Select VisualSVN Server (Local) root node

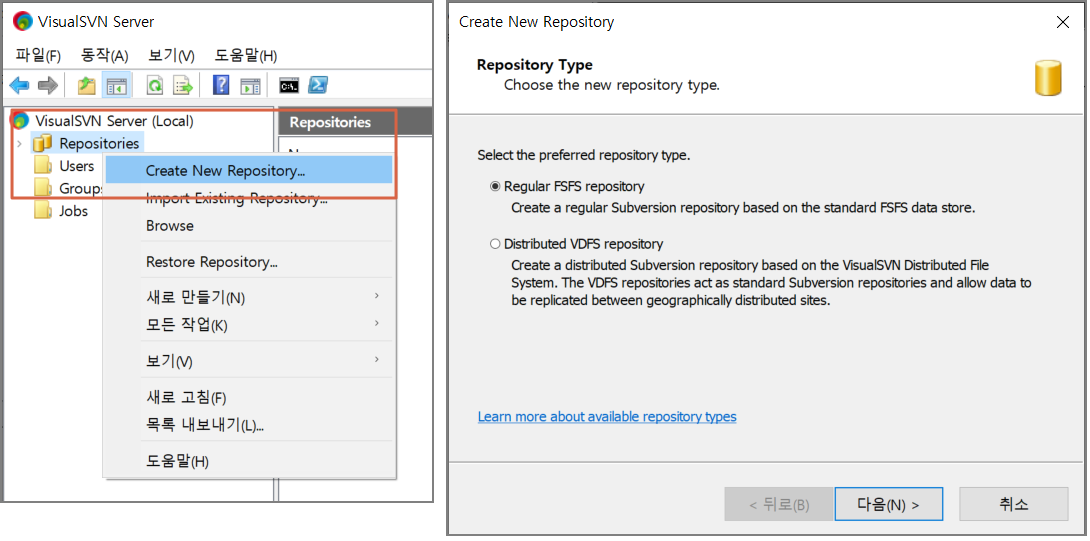[114, 121]
